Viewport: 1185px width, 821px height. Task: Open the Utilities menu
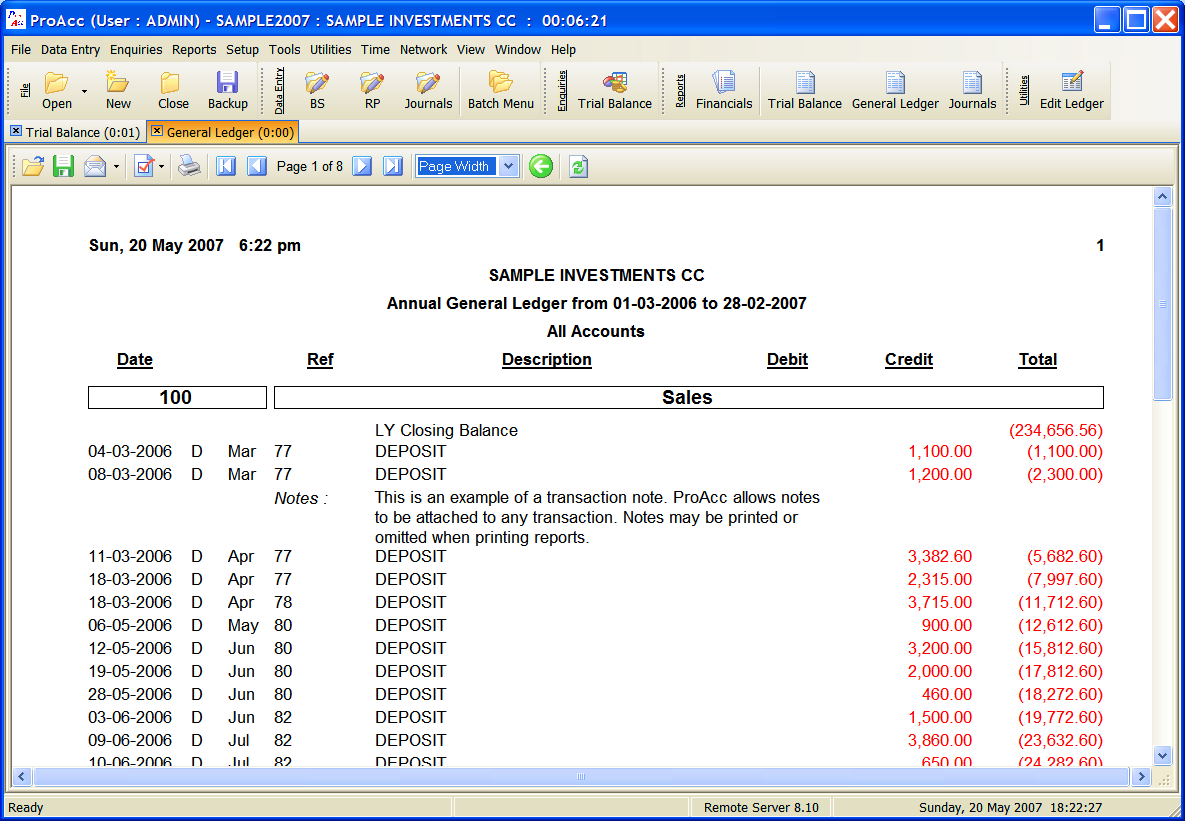pyautogui.click(x=330, y=50)
